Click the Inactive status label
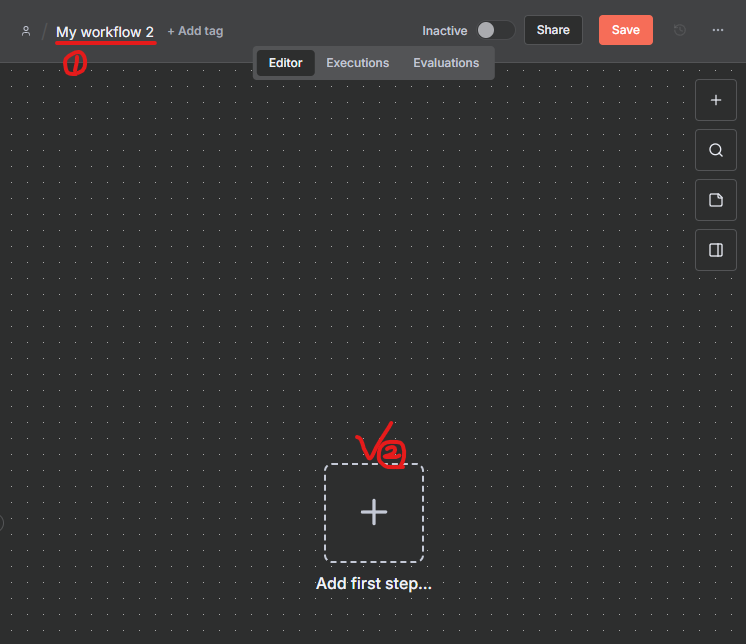Screen dimensions: 746x644 tap(444, 31)
